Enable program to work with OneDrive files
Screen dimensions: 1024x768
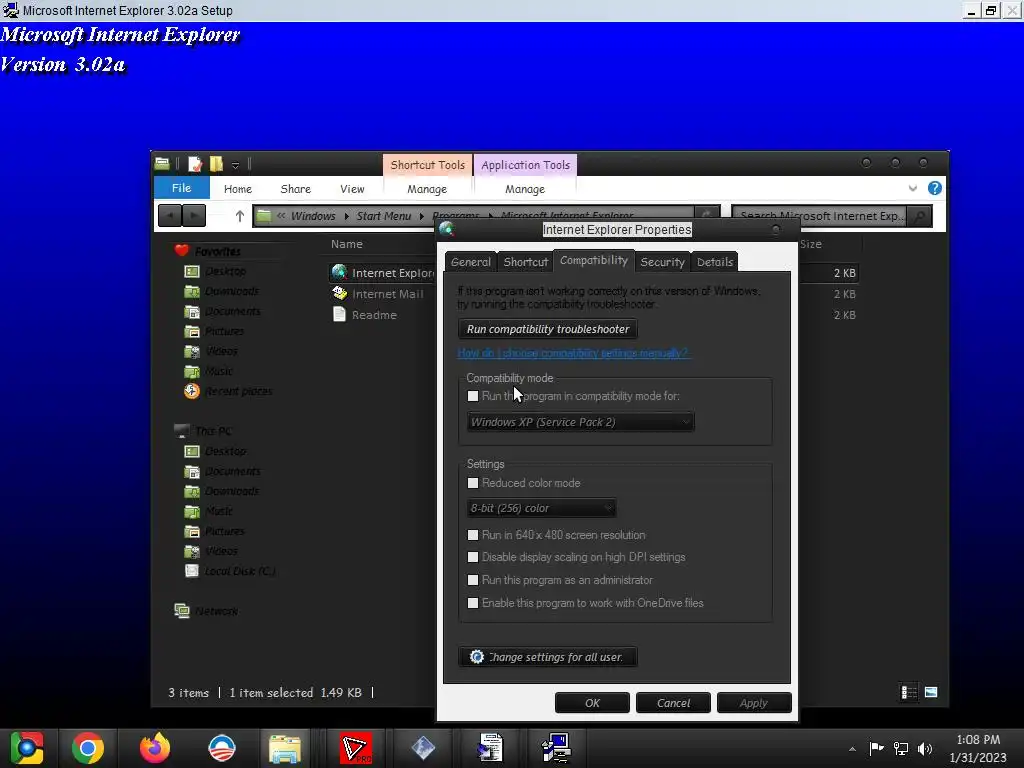coord(473,603)
